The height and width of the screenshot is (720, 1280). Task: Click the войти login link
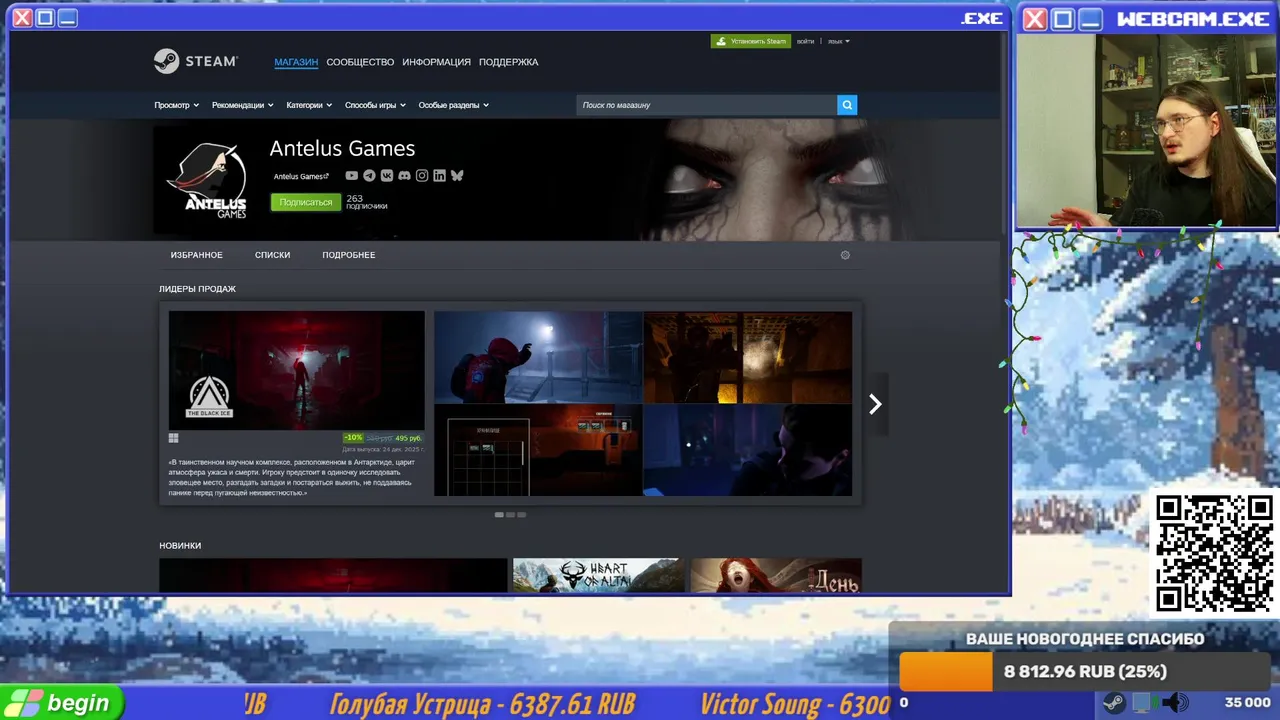(805, 41)
